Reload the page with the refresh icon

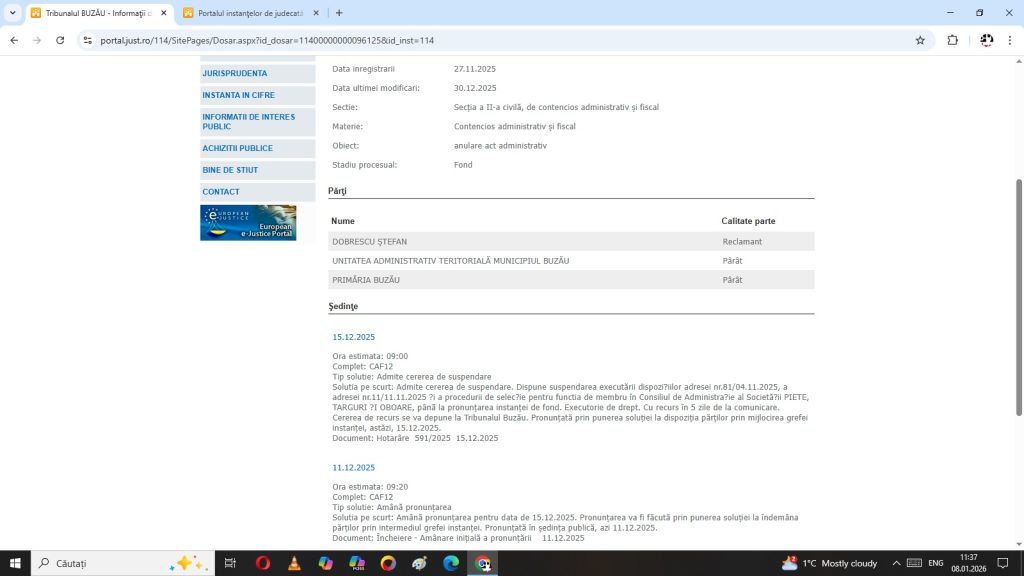tap(60, 40)
